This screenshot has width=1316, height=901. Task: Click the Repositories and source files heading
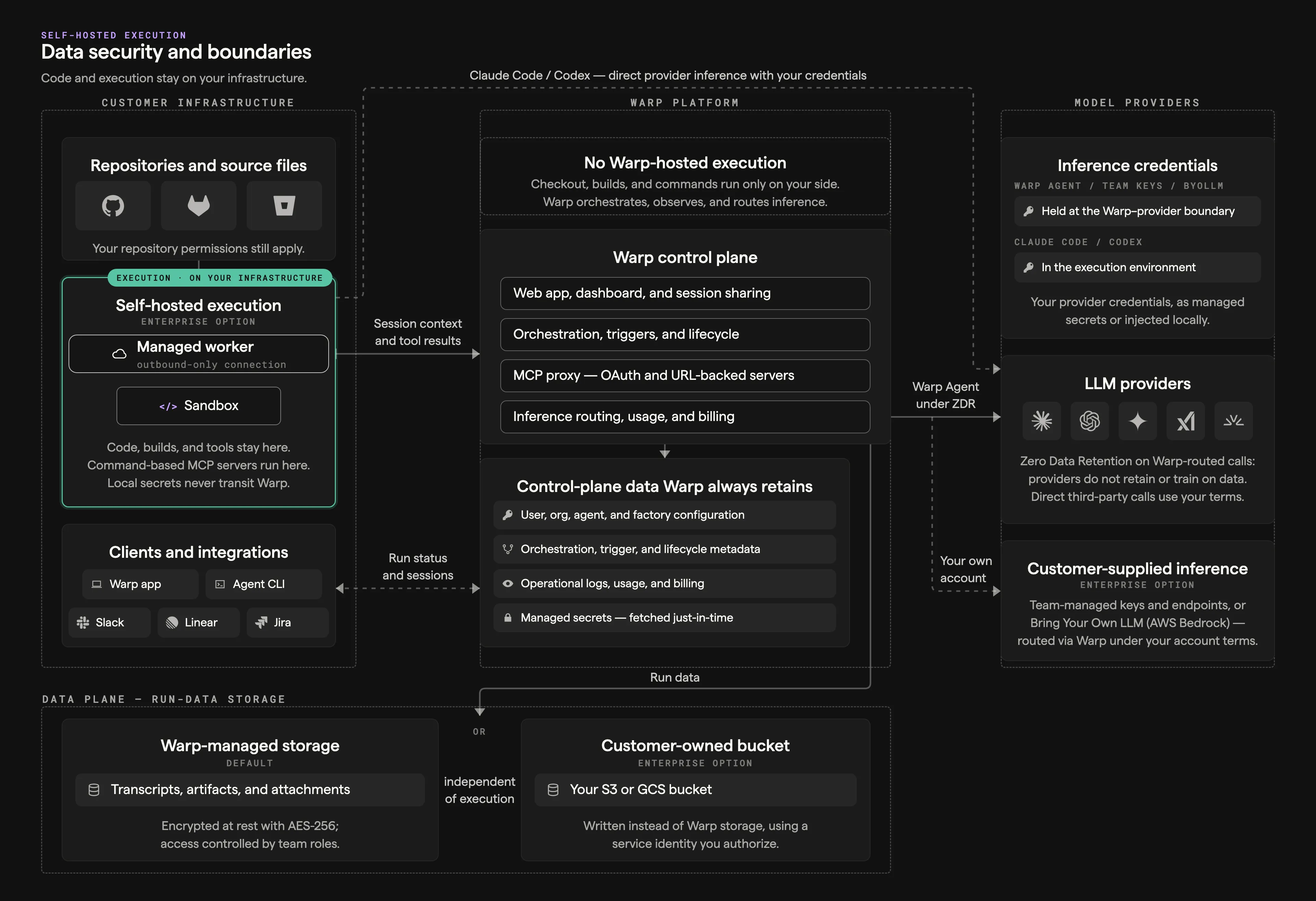click(x=199, y=166)
